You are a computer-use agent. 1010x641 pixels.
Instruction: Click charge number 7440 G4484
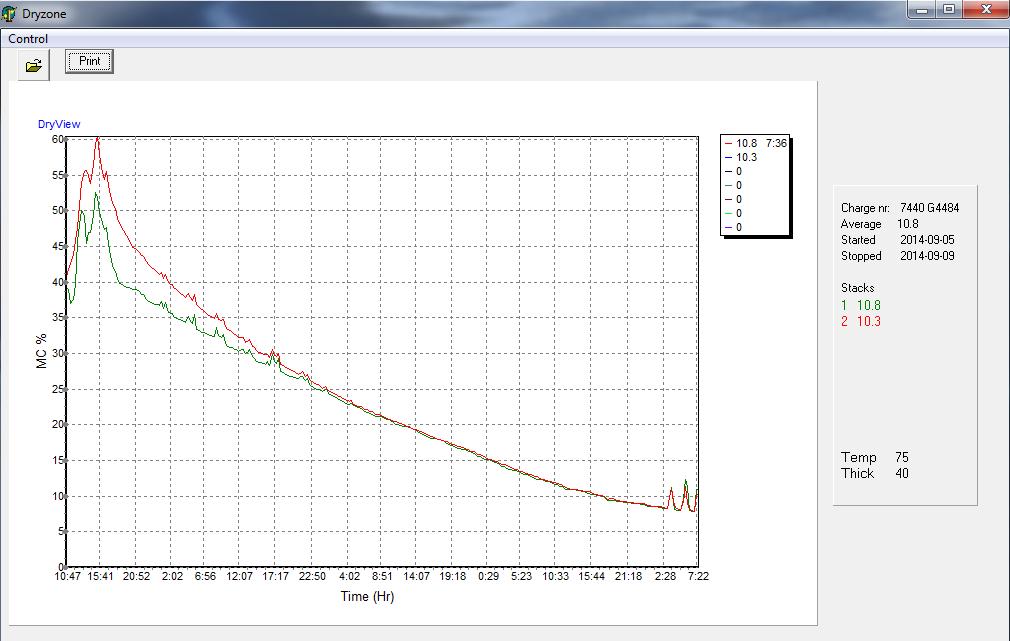pyautogui.click(x=929, y=208)
